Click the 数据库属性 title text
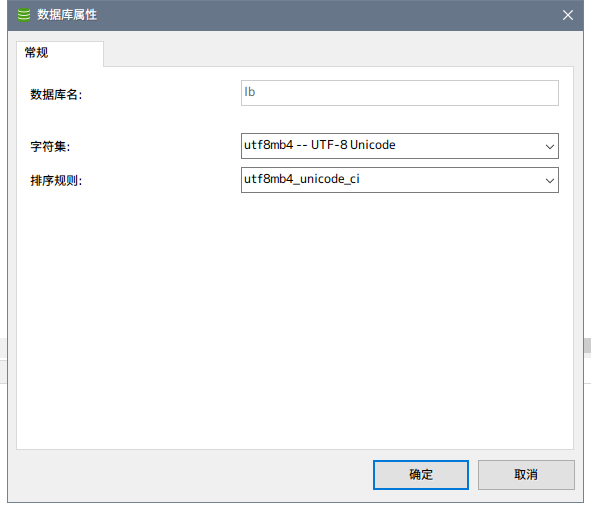This screenshot has width=591, height=510. 67,15
